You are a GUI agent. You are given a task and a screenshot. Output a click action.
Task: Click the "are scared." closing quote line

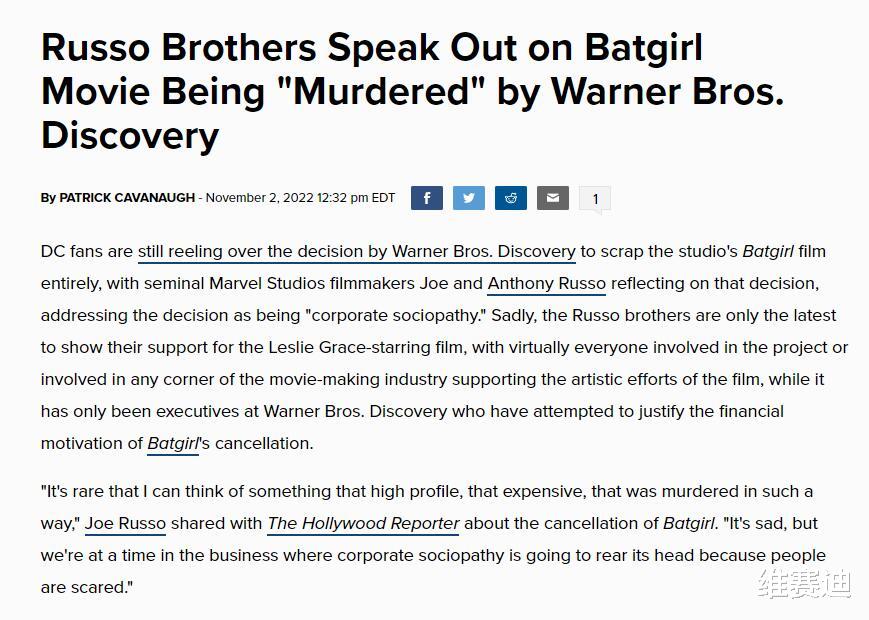coord(87,587)
